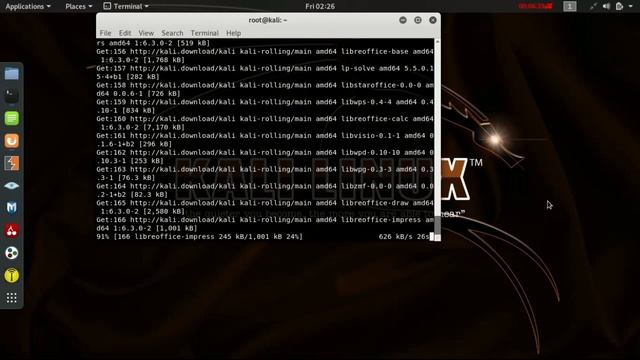Open workspace indicator labeled 1
The image size is (640, 360).
[x=570, y=6]
